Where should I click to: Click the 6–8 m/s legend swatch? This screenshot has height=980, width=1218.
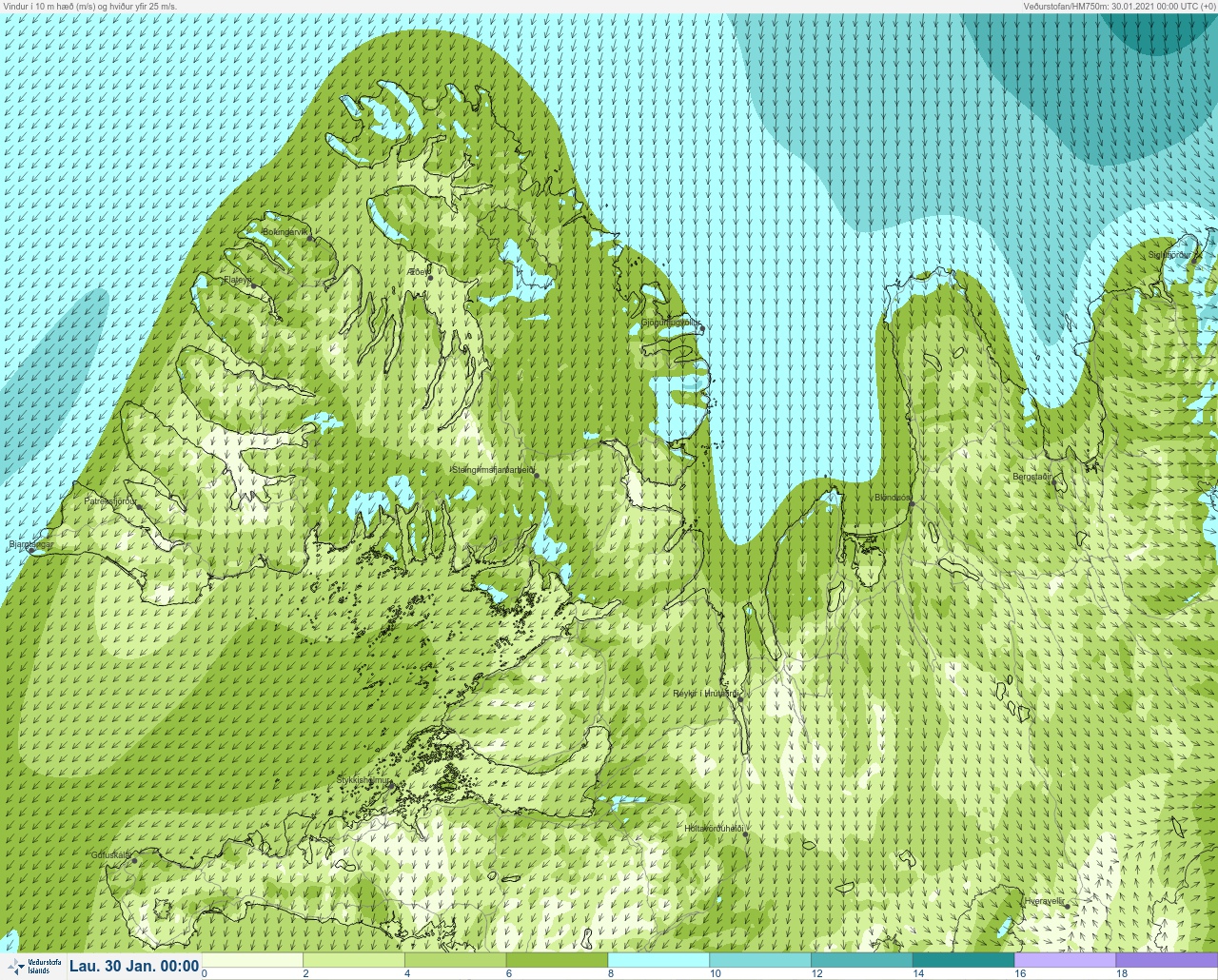(557, 960)
